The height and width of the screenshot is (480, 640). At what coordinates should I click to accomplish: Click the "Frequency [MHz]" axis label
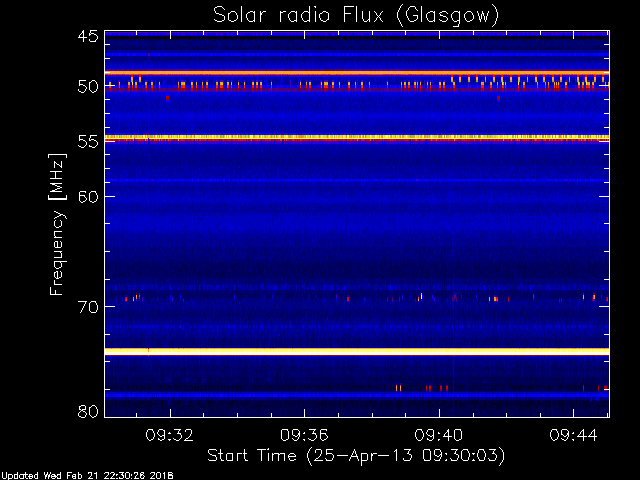(57, 224)
